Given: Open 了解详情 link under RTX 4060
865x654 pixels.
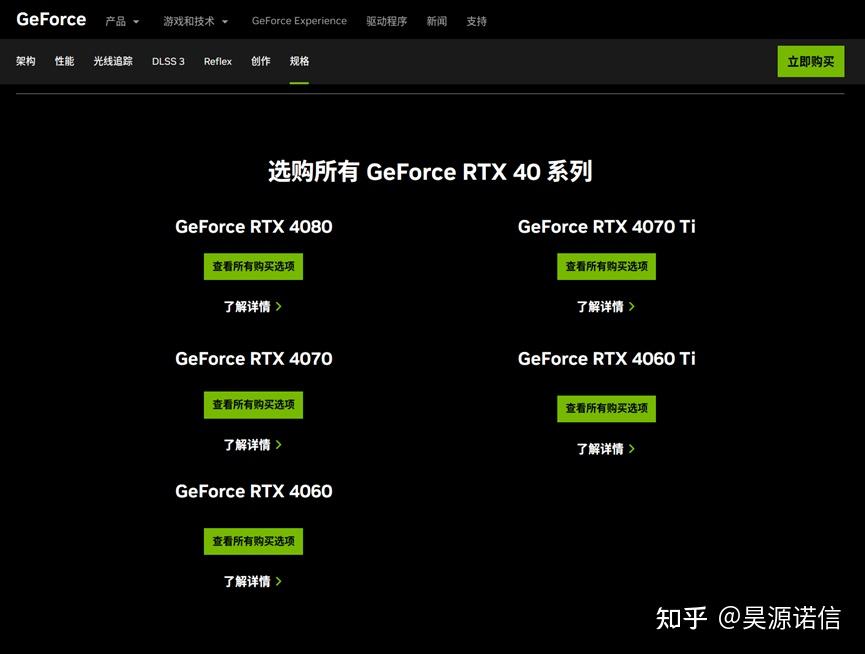Looking at the screenshot, I should click(253, 581).
